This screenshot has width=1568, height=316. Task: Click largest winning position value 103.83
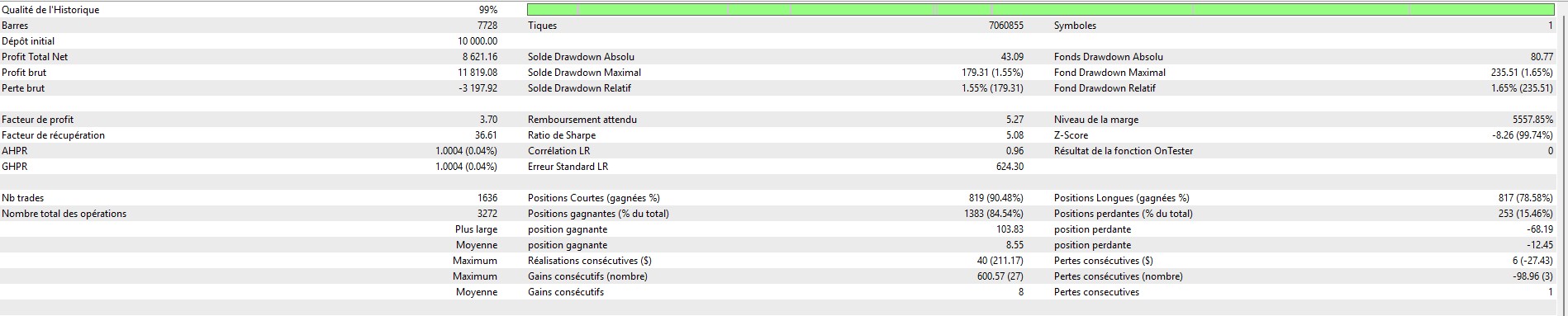(1010, 229)
